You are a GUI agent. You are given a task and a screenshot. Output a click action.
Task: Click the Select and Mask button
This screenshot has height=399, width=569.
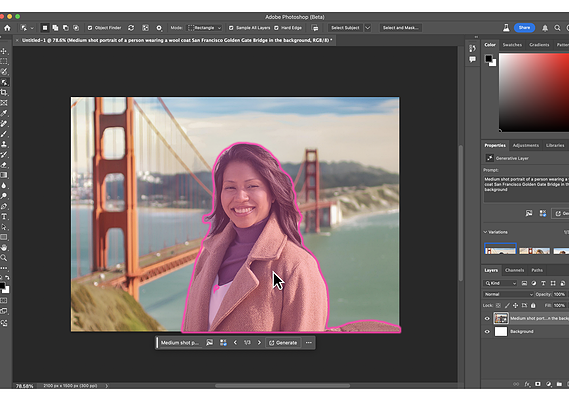click(x=401, y=28)
